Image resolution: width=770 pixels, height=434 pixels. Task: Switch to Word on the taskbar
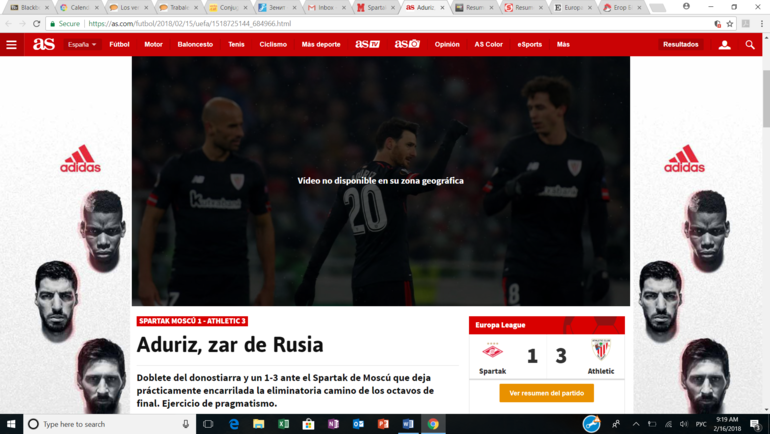click(x=408, y=424)
